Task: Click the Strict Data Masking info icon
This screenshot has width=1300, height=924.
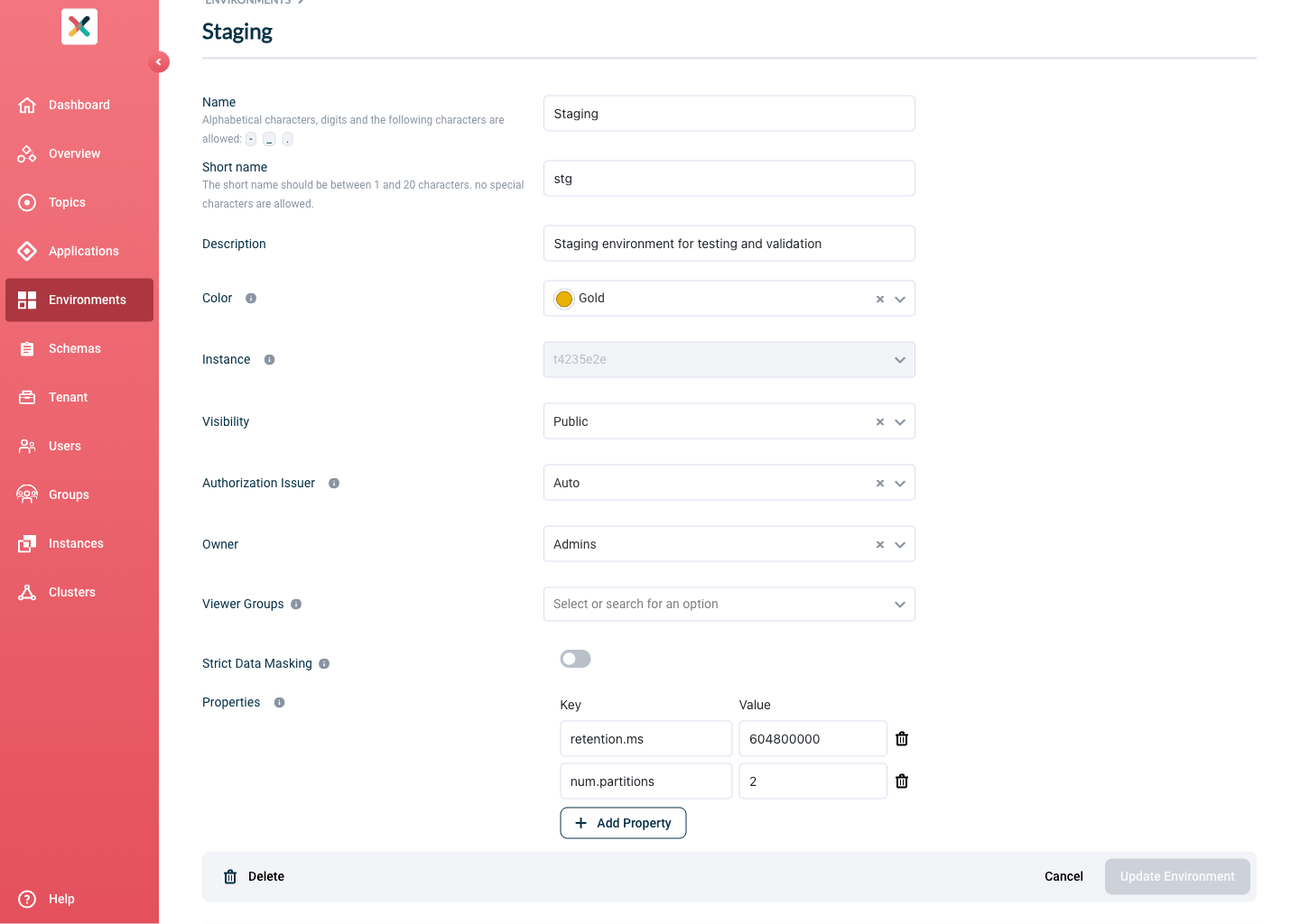Action: point(324,664)
